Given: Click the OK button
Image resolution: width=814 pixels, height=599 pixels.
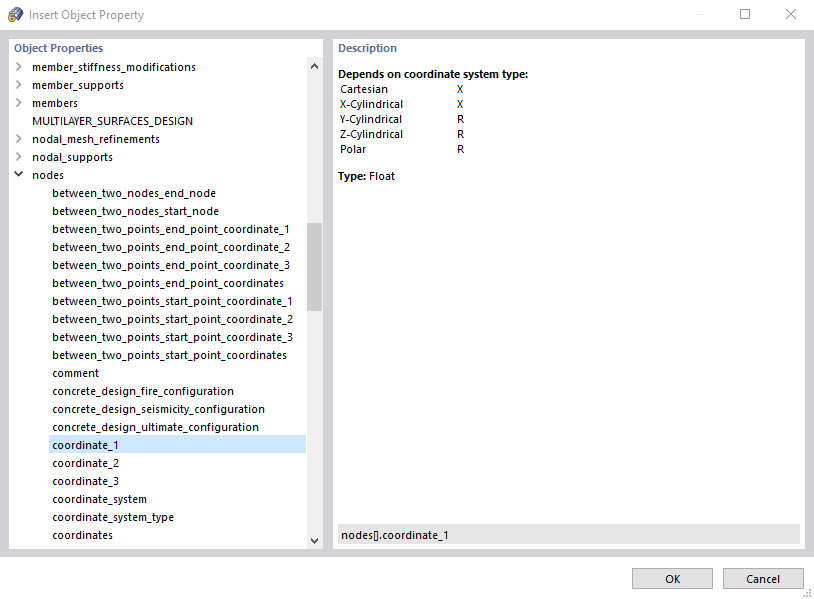Looking at the screenshot, I should (672, 579).
